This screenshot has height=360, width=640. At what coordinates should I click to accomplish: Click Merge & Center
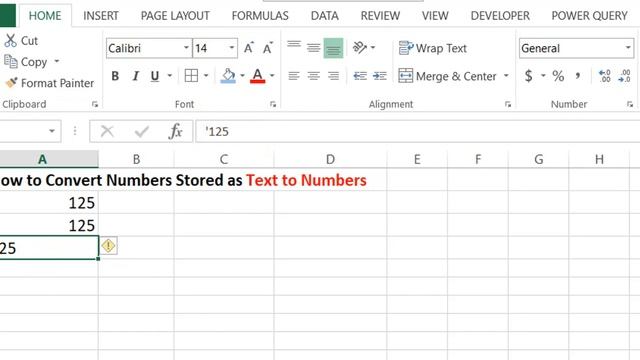448,76
